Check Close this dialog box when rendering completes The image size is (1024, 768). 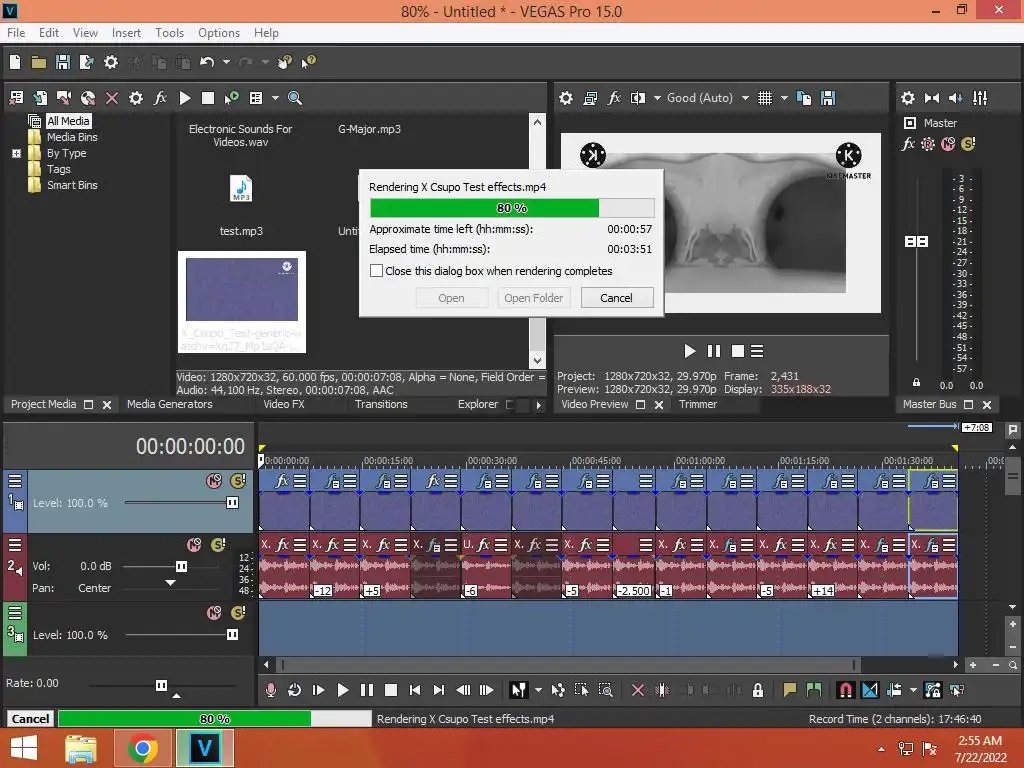376,270
